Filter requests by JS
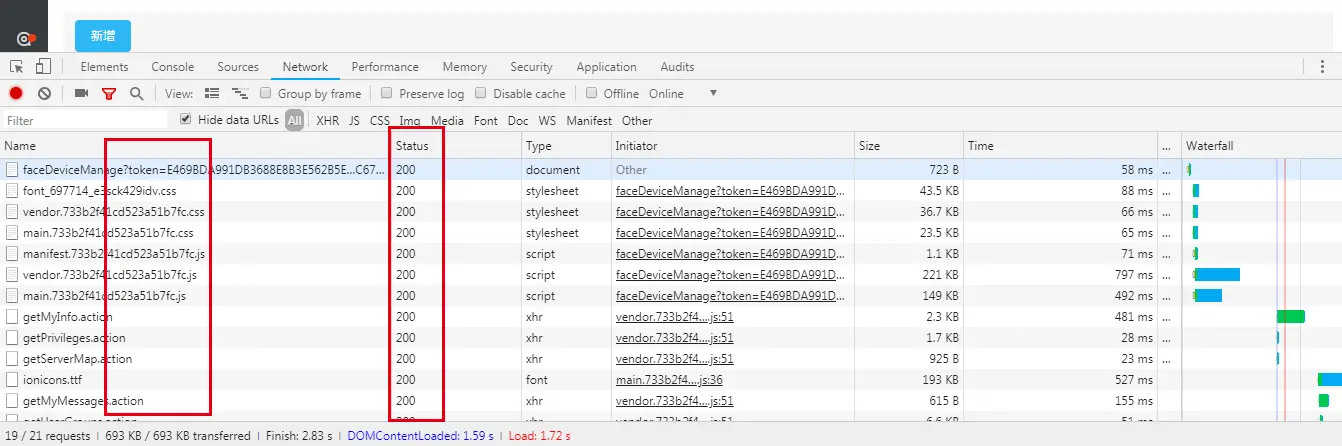Screen dimensions: 1342x446 coord(354,121)
